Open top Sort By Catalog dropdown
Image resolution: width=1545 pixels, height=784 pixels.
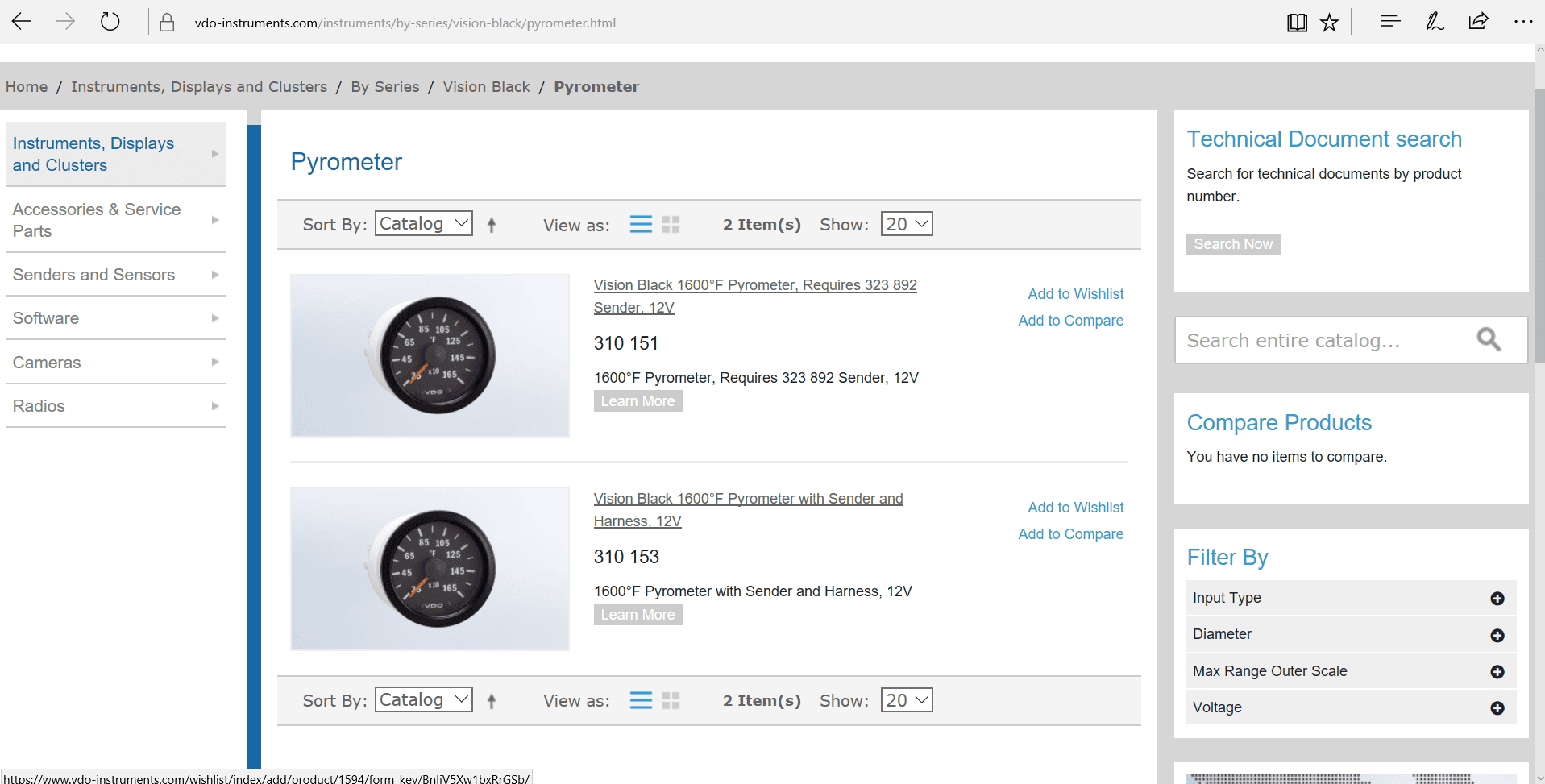(424, 223)
